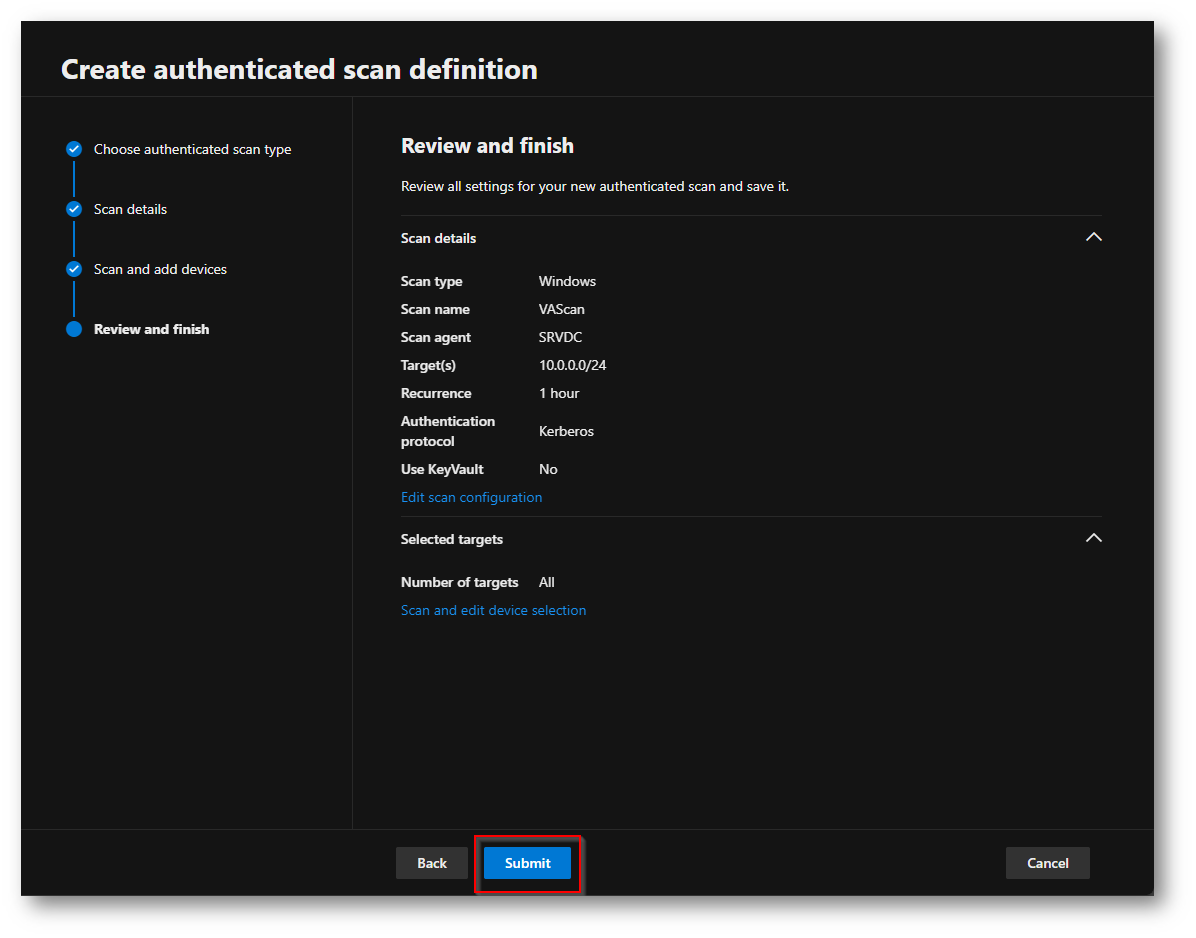Open Scan and edit device selection link
The height and width of the screenshot is (938, 1196).
point(494,610)
